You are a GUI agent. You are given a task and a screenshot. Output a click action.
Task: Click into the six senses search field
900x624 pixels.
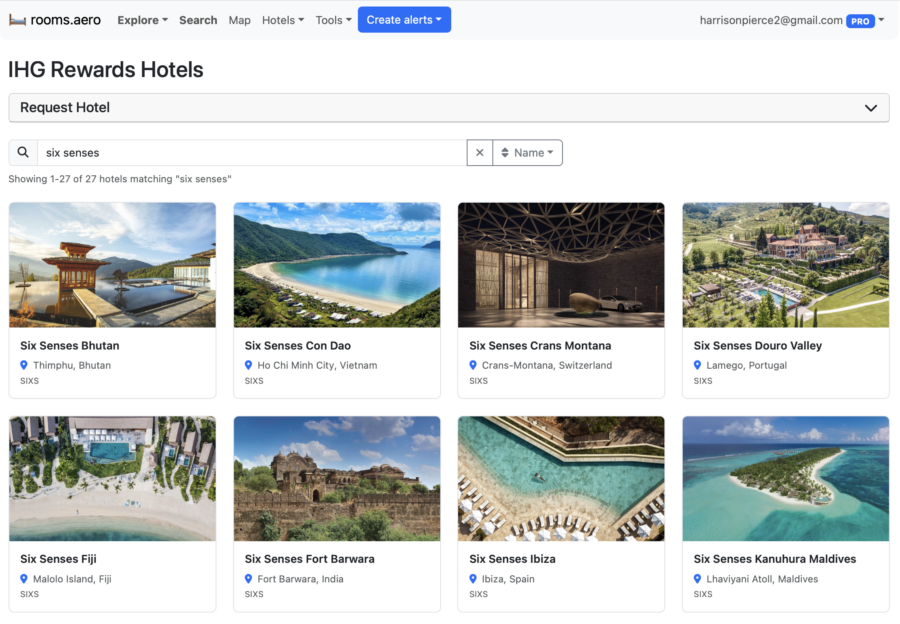point(252,153)
